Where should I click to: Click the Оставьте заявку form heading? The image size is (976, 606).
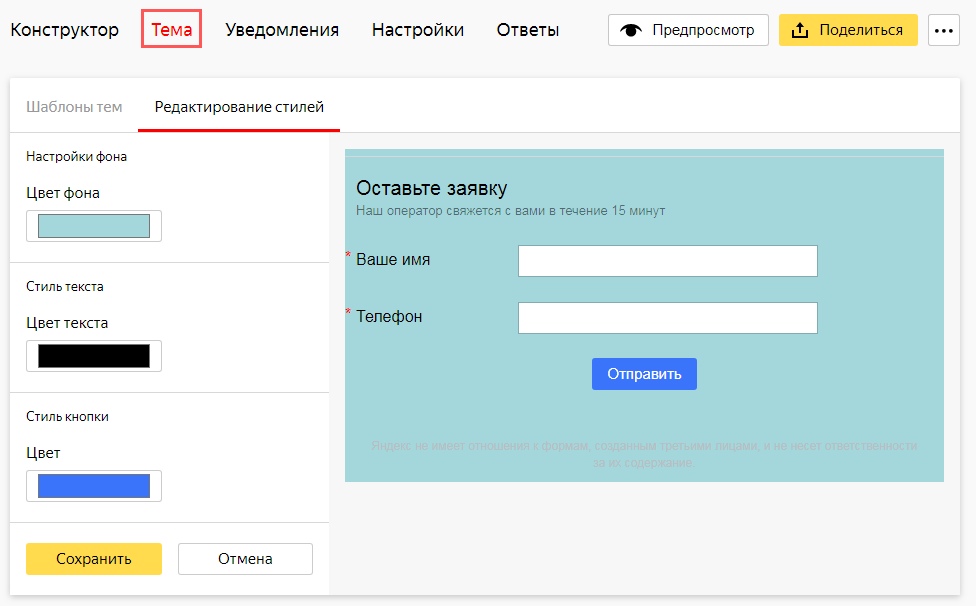[431, 188]
